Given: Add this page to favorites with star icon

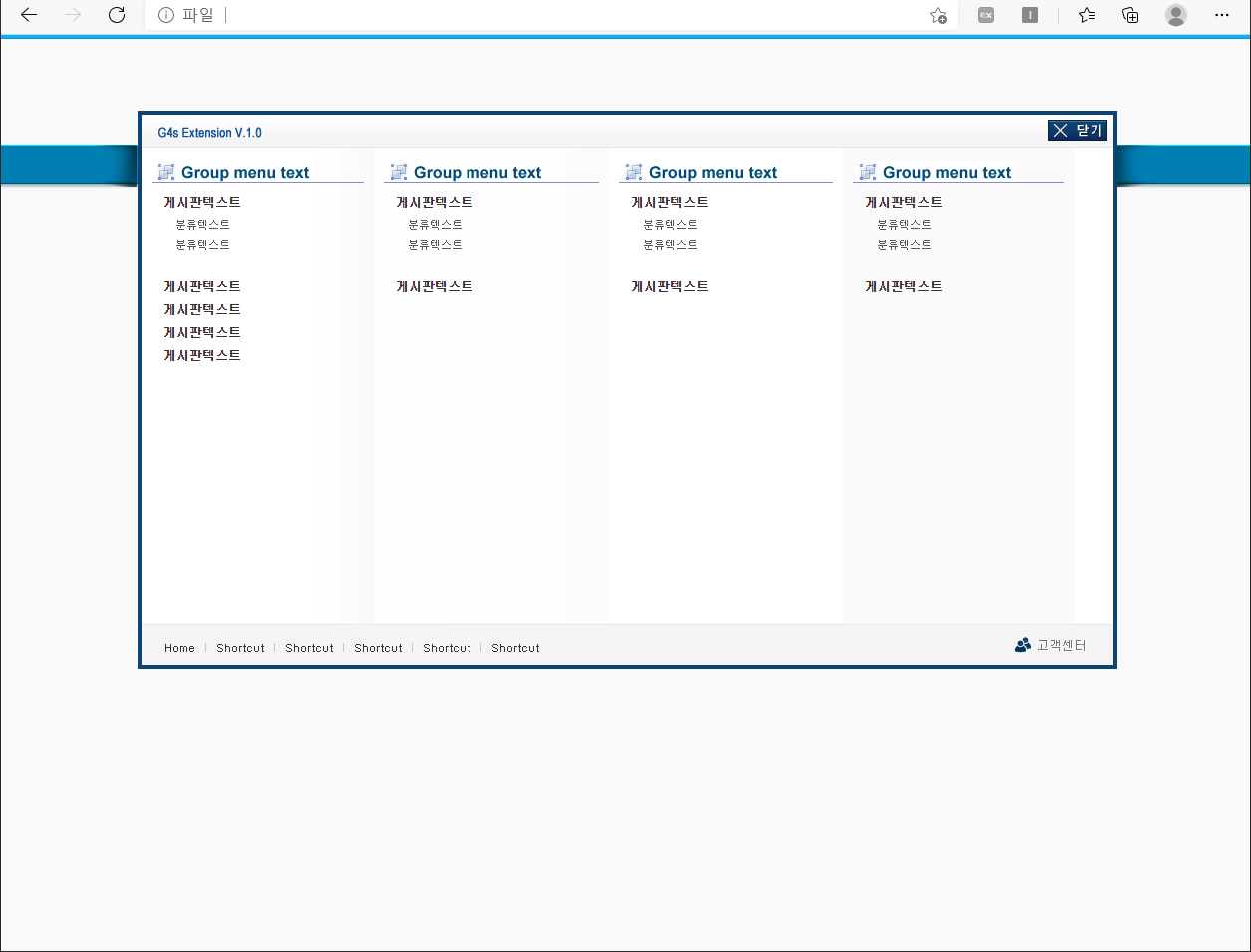Looking at the screenshot, I should (938, 15).
